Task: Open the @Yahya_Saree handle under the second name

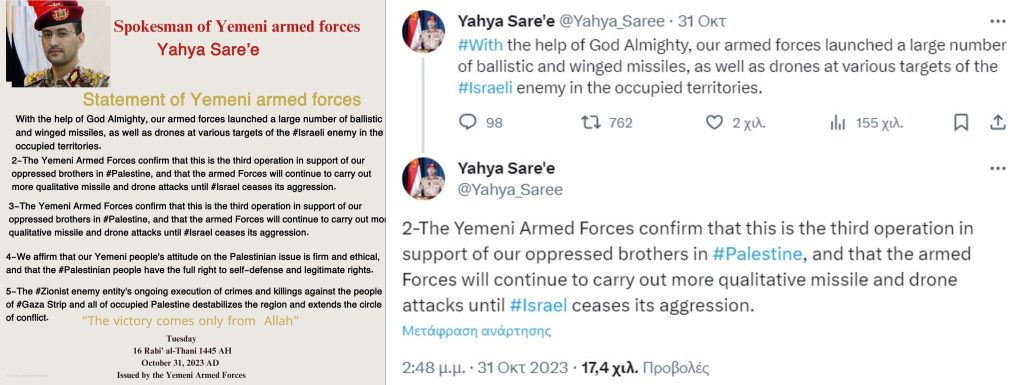Action: point(510,190)
